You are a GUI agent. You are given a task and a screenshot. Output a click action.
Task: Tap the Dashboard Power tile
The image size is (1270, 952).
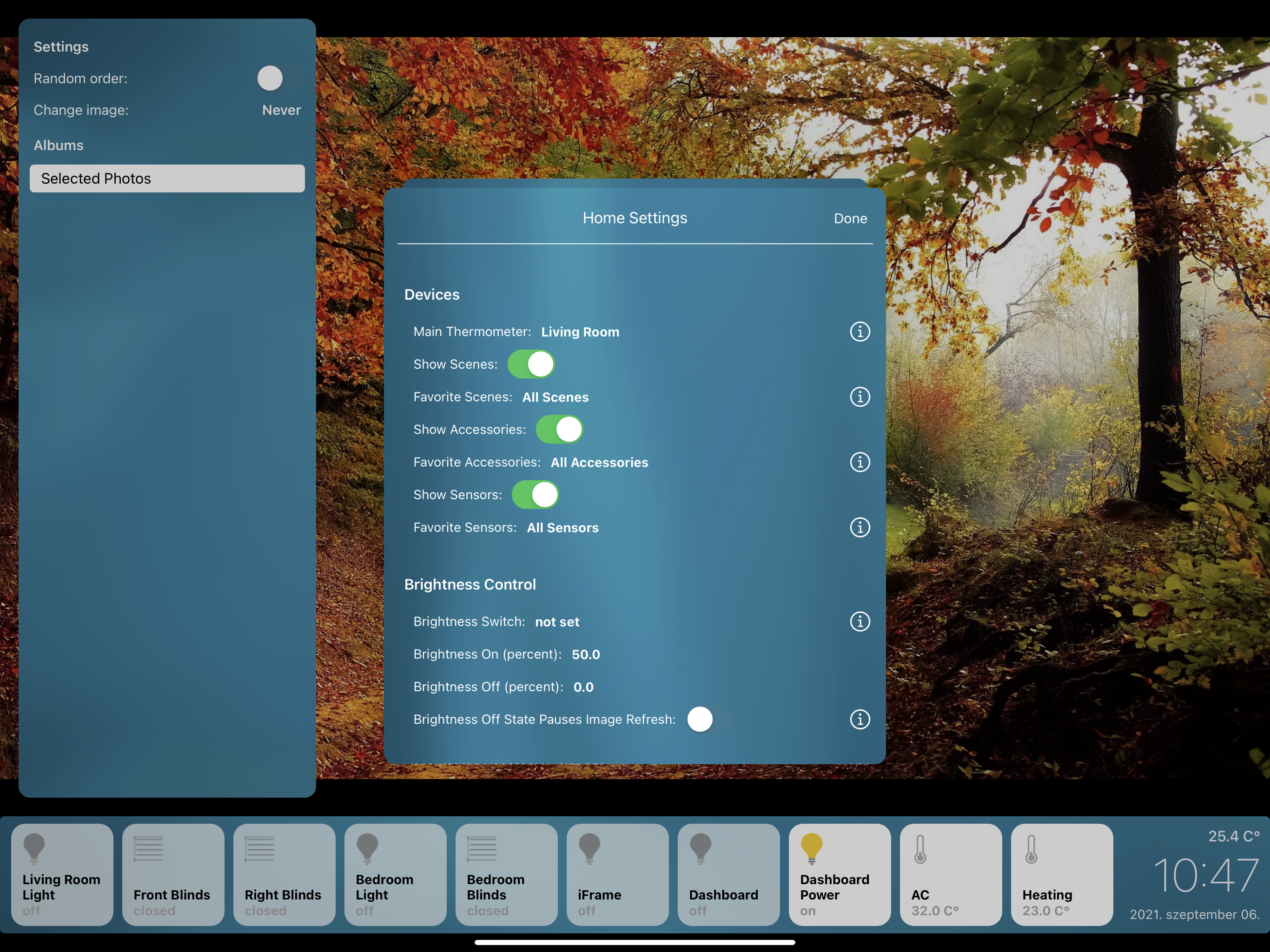[840, 874]
